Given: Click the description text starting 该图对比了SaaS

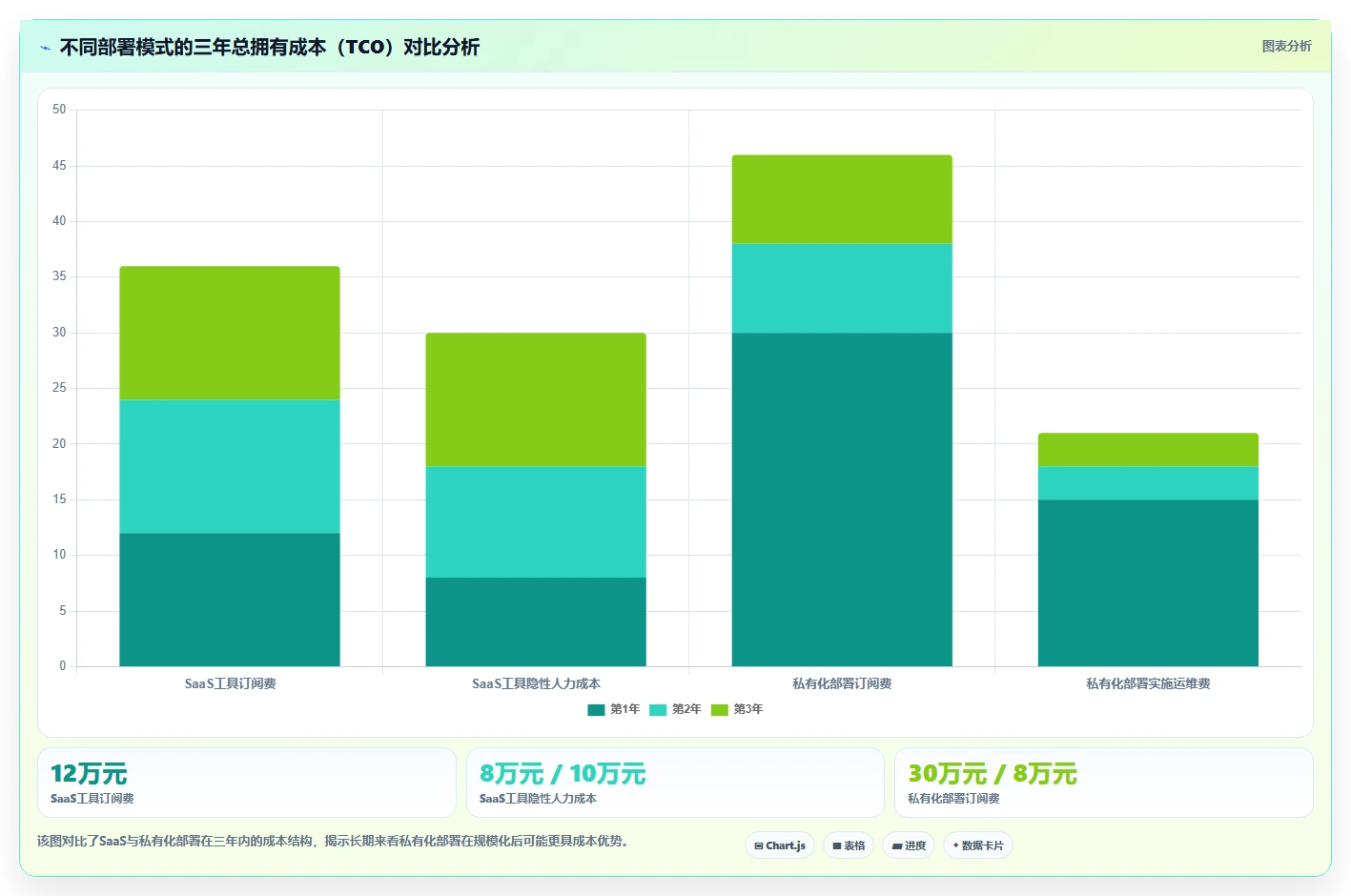Looking at the screenshot, I should click(x=335, y=841).
